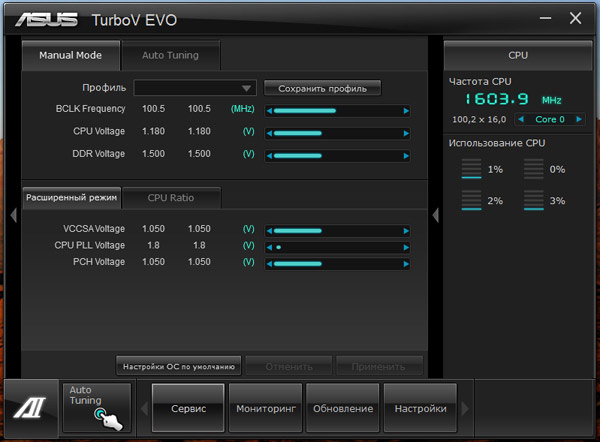Image resolution: width=600 pixels, height=442 pixels.
Task: Minimize the TurboV EVO window
Action: [545, 18]
